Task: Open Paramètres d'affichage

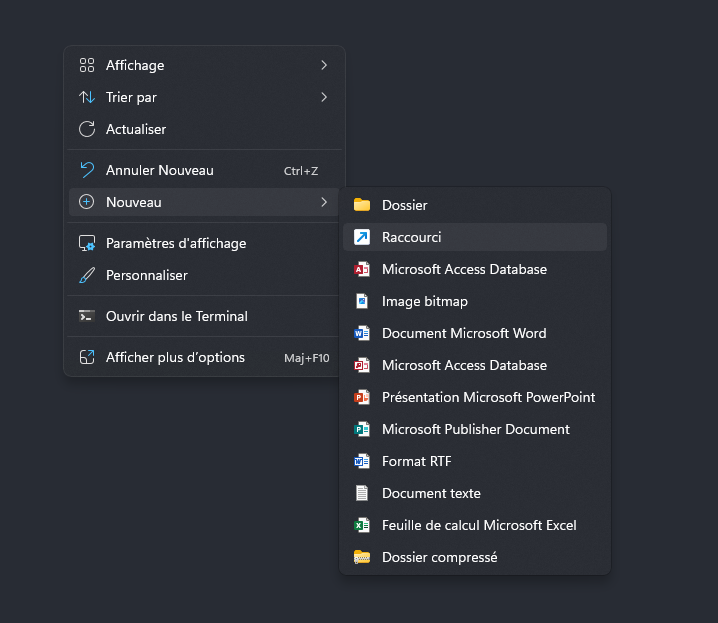Action: (176, 243)
